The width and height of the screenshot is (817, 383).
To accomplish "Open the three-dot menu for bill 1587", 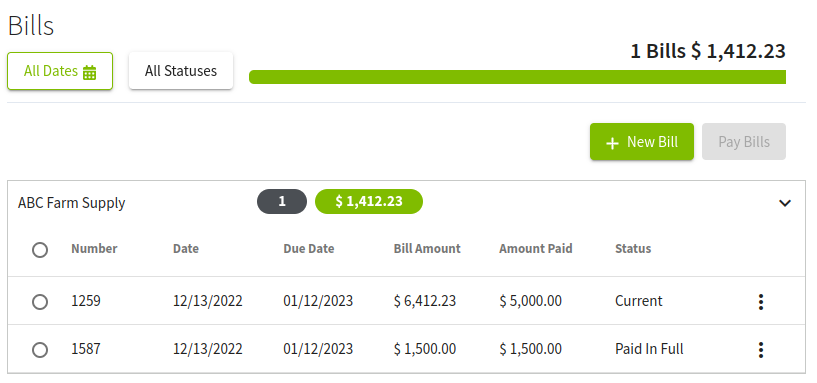I will click(x=761, y=350).
